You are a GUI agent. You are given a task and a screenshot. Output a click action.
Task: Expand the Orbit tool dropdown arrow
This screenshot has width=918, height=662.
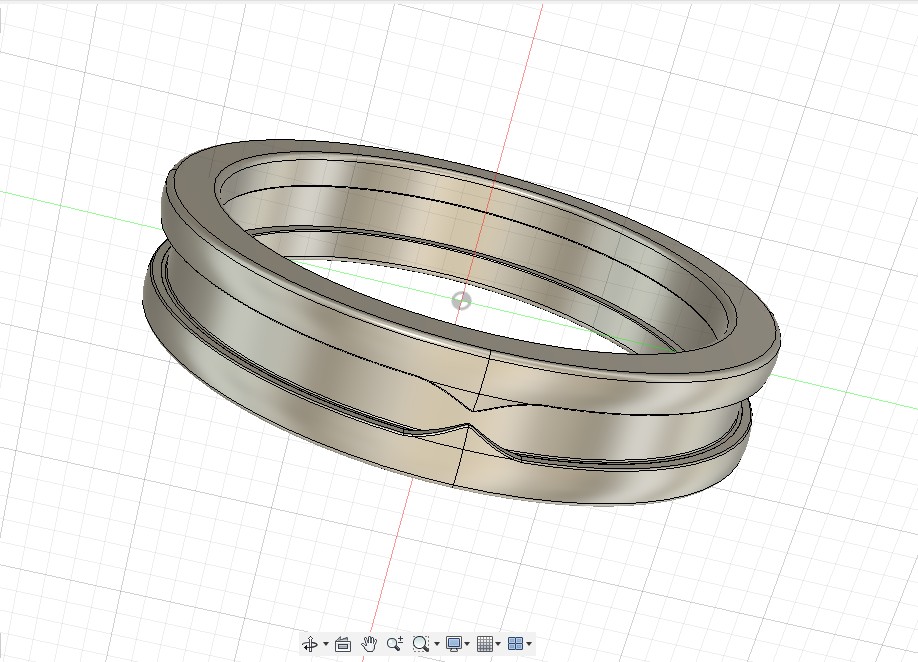[x=324, y=643]
